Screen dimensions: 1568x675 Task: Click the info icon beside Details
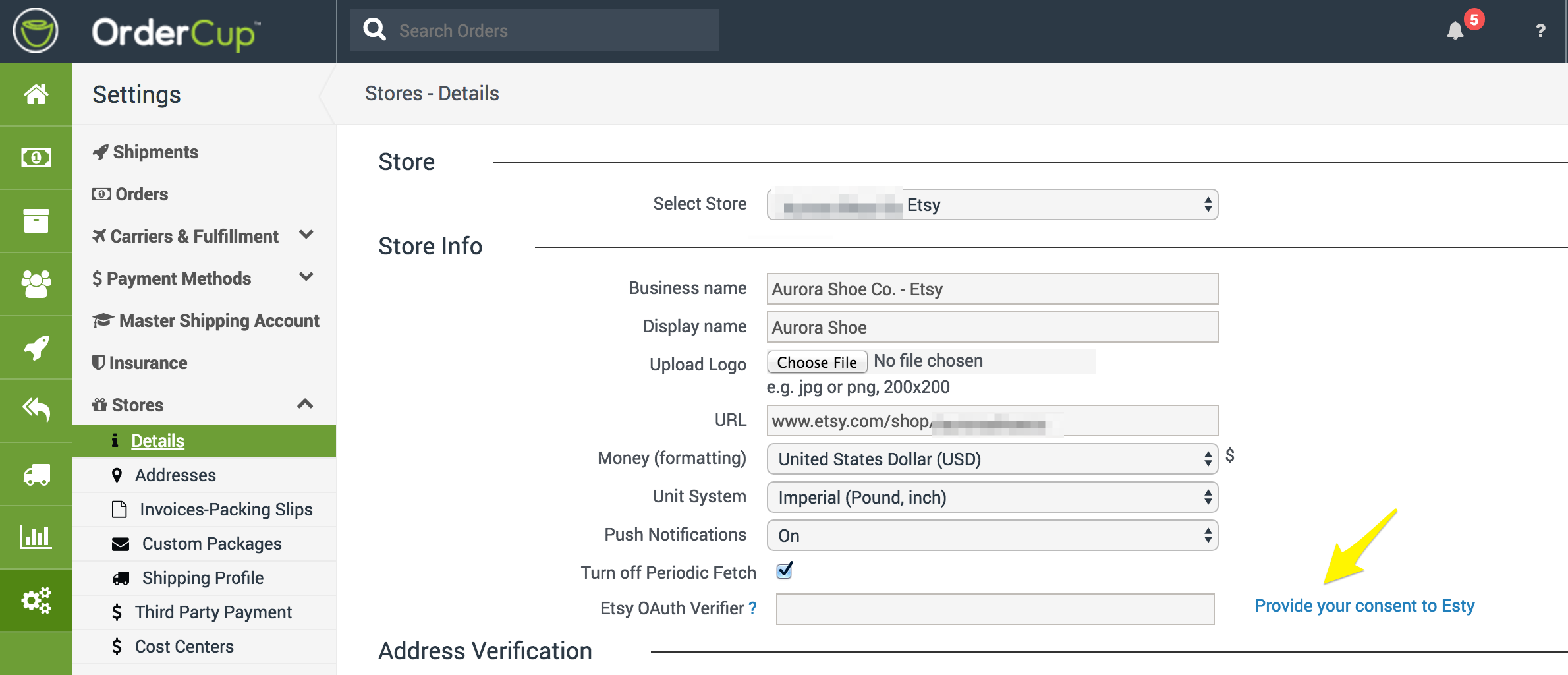115,440
